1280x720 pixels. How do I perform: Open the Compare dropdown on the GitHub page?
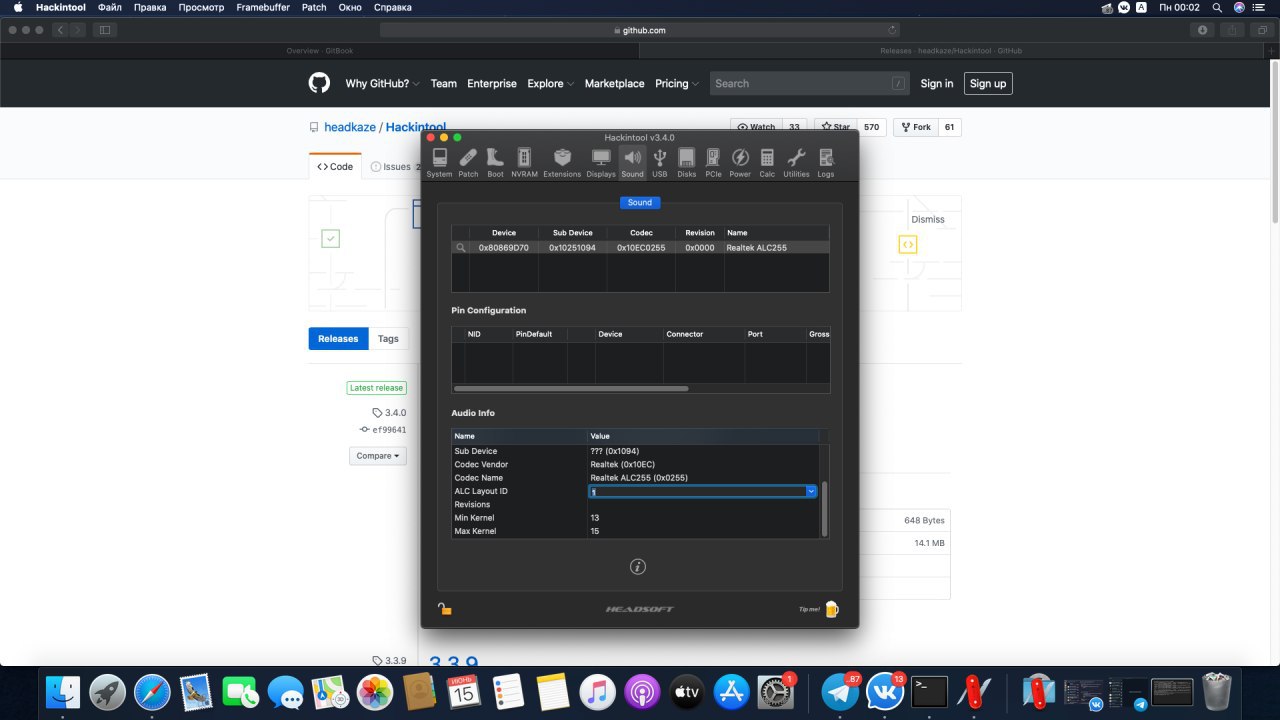(x=378, y=456)
